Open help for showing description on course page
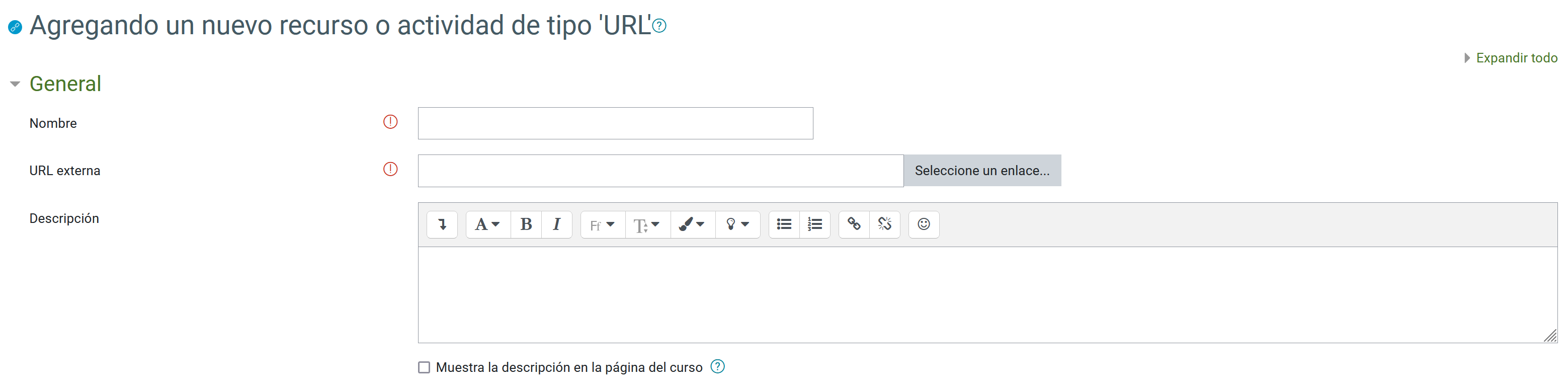1568x389 pixels. pyautogui.click(x=718, y=366)
